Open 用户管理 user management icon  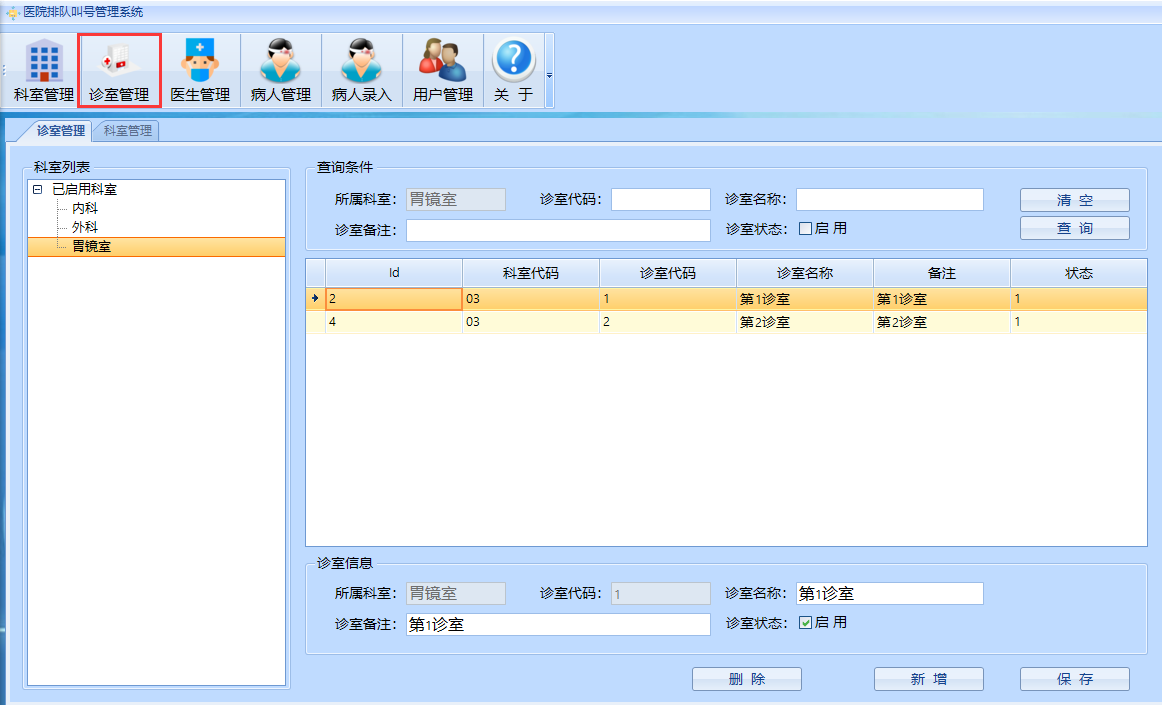442,70
